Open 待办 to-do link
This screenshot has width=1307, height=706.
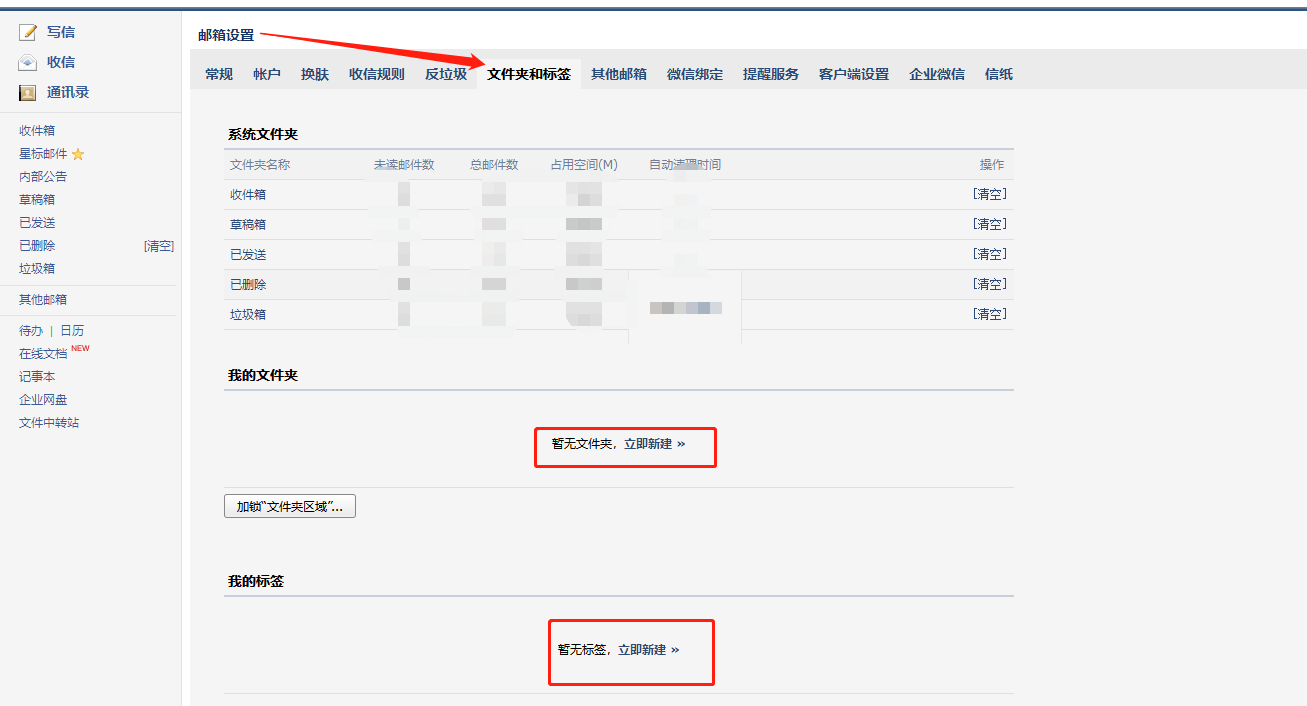(31, 331)
